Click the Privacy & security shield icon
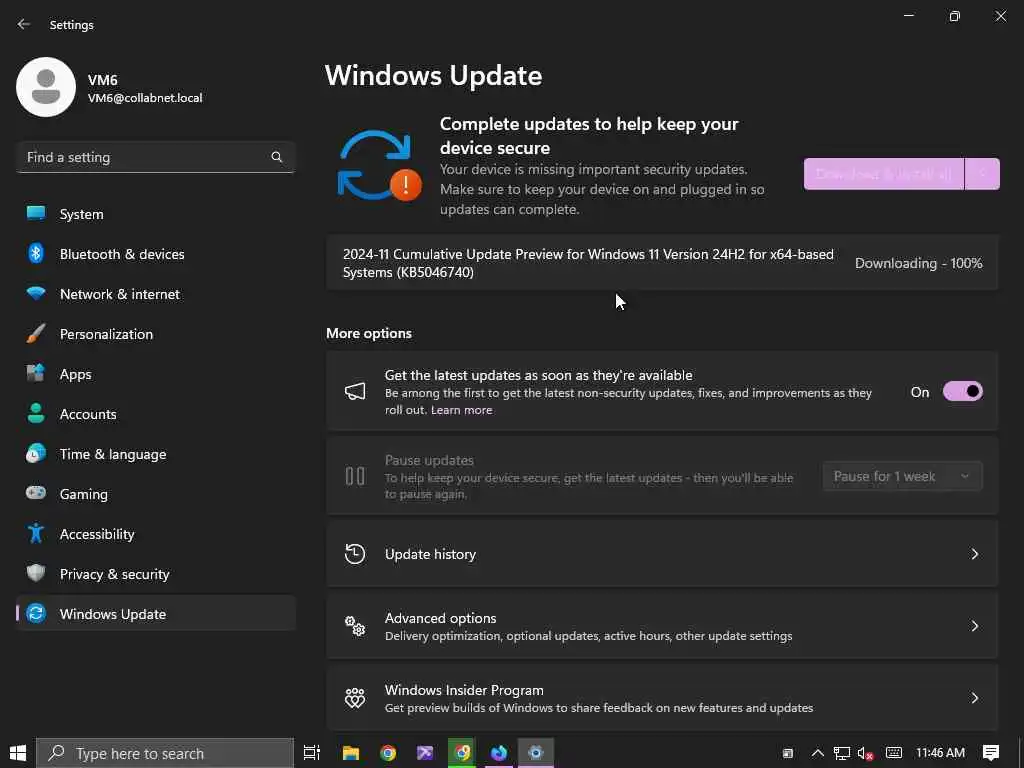The image size is (1024, 768). click(36, 573)
